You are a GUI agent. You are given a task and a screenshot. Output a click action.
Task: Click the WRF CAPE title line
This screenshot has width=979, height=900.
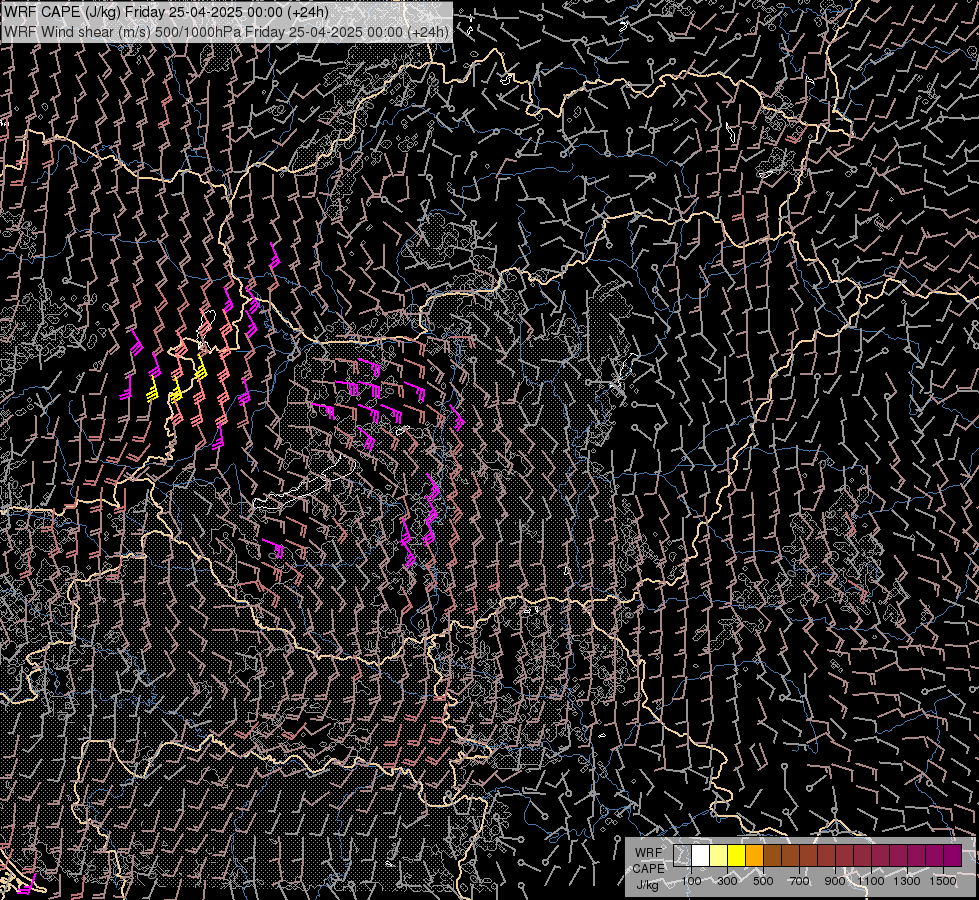(166, 12)
